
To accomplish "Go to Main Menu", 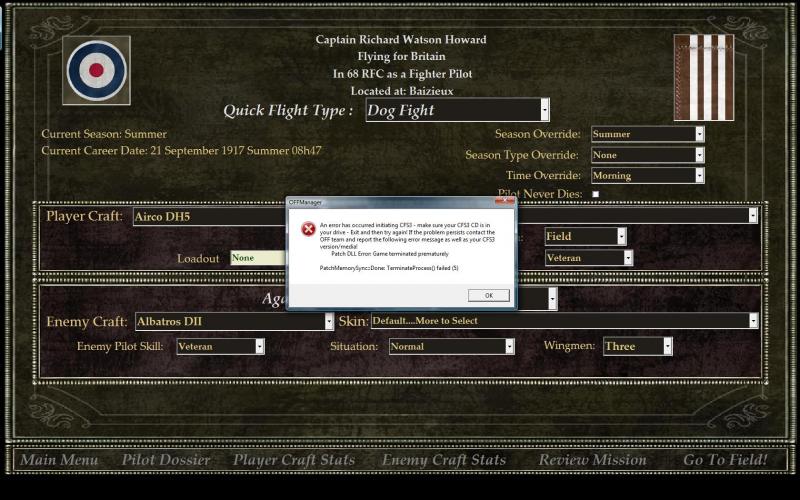I will (x=59, y=460).
